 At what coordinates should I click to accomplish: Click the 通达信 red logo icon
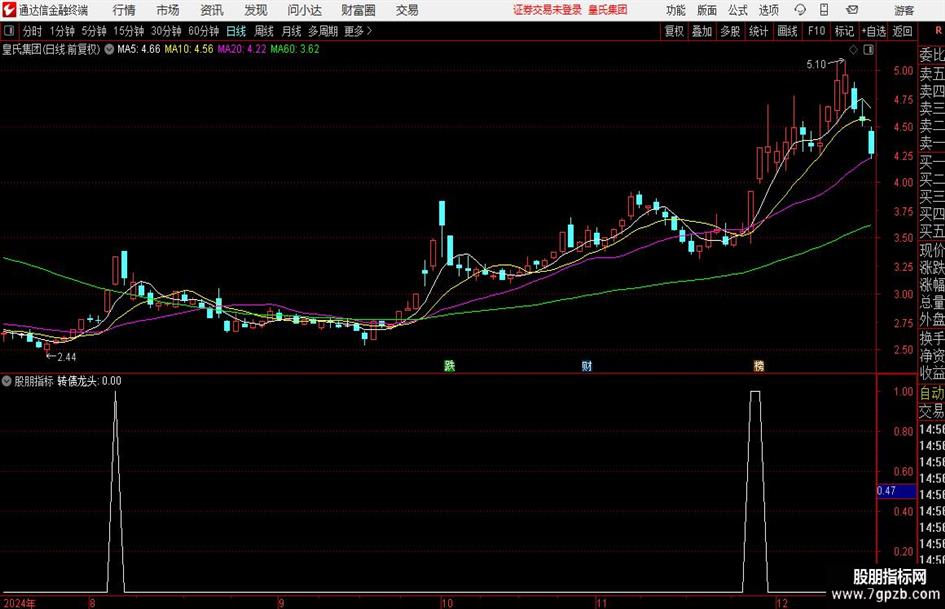(9, 10)
